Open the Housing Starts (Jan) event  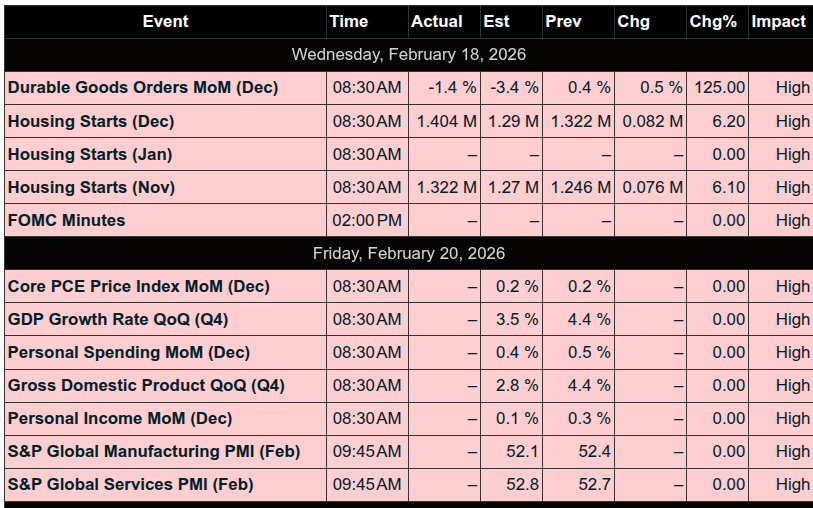[x=90, y=154]
